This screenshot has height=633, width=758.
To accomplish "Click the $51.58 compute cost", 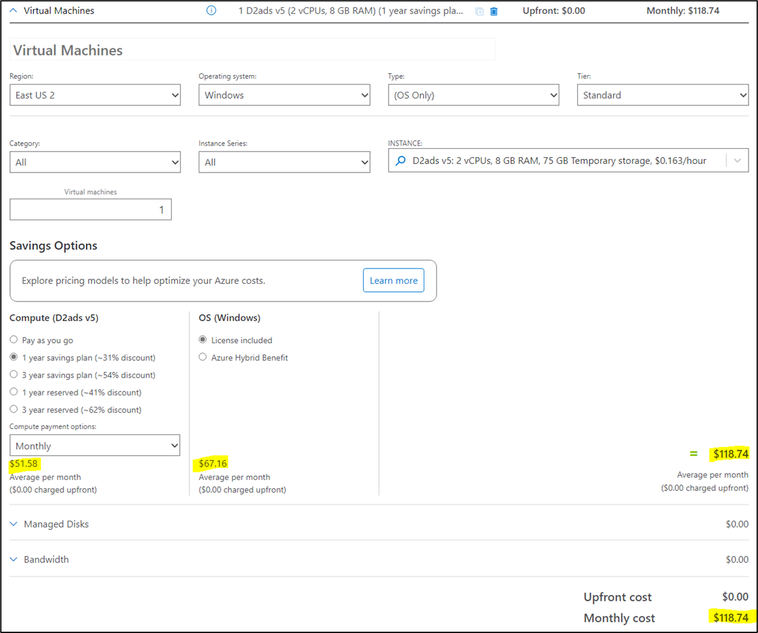I will (24, 464).
